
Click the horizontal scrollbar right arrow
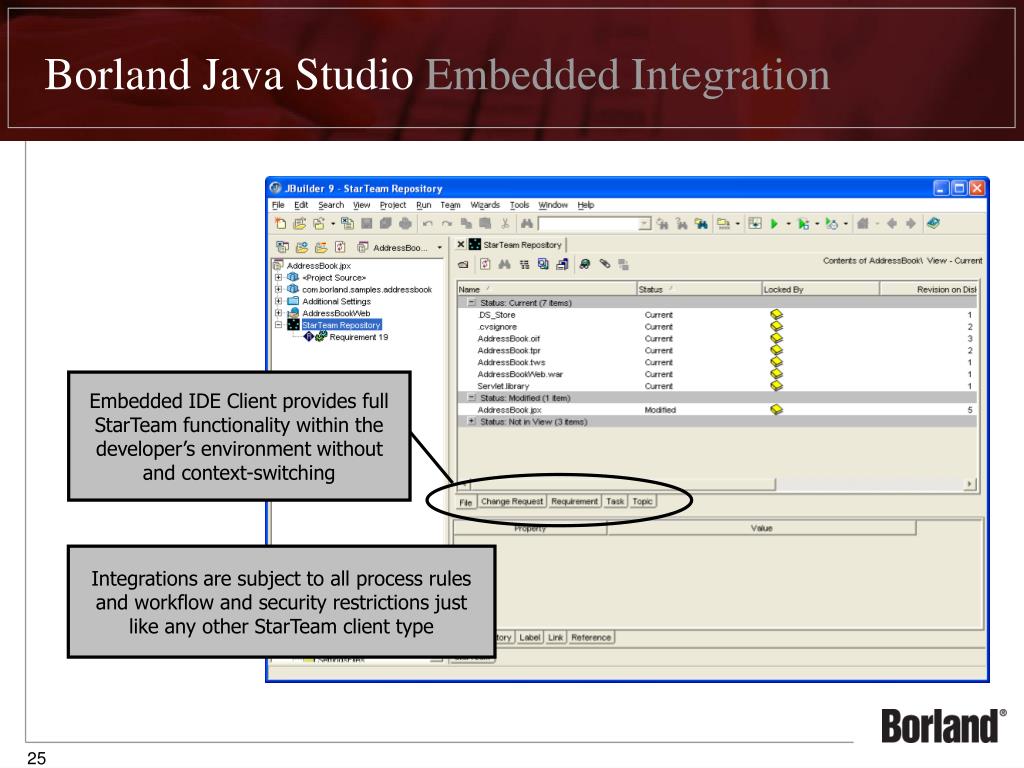click(x=970, y=484)
